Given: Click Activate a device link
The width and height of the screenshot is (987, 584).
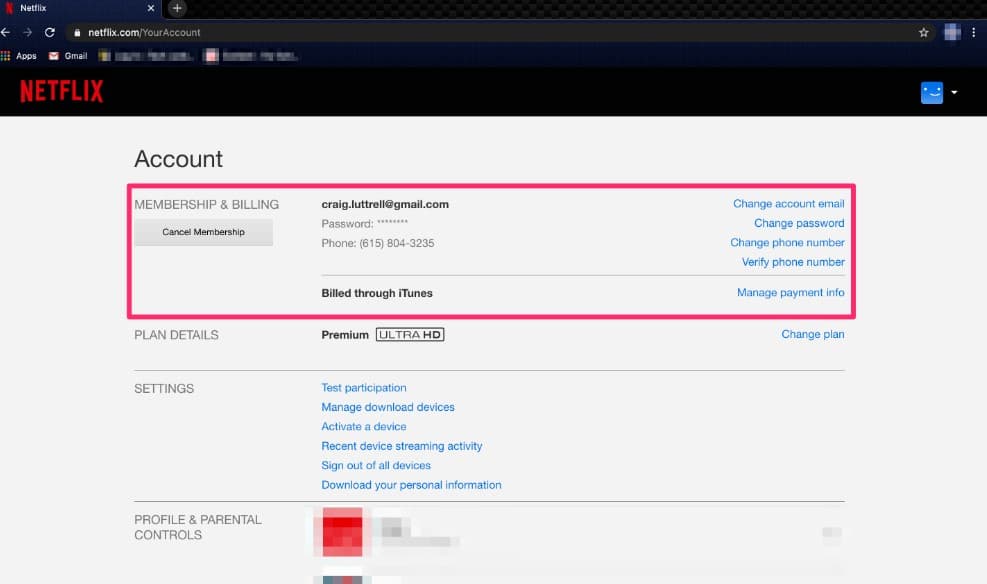Looking at the screenshot, I should [x=364, y=427].
